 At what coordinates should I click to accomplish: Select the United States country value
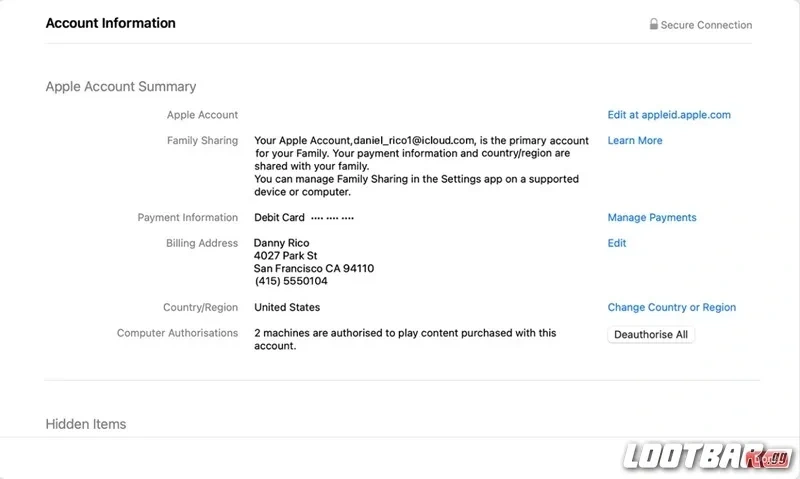coord(287,307)
